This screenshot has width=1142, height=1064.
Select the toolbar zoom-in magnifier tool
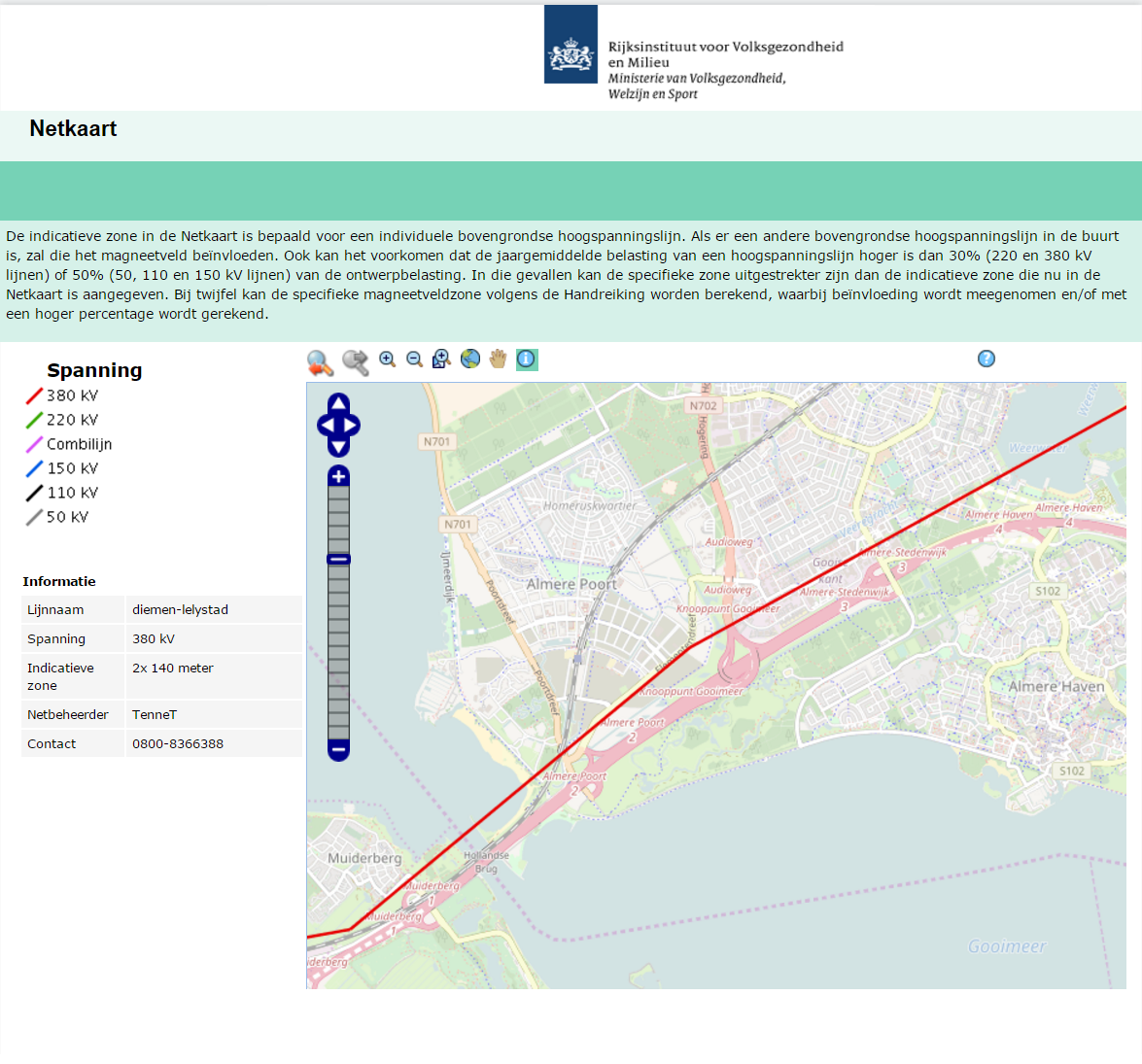click(x=388, y=359)
